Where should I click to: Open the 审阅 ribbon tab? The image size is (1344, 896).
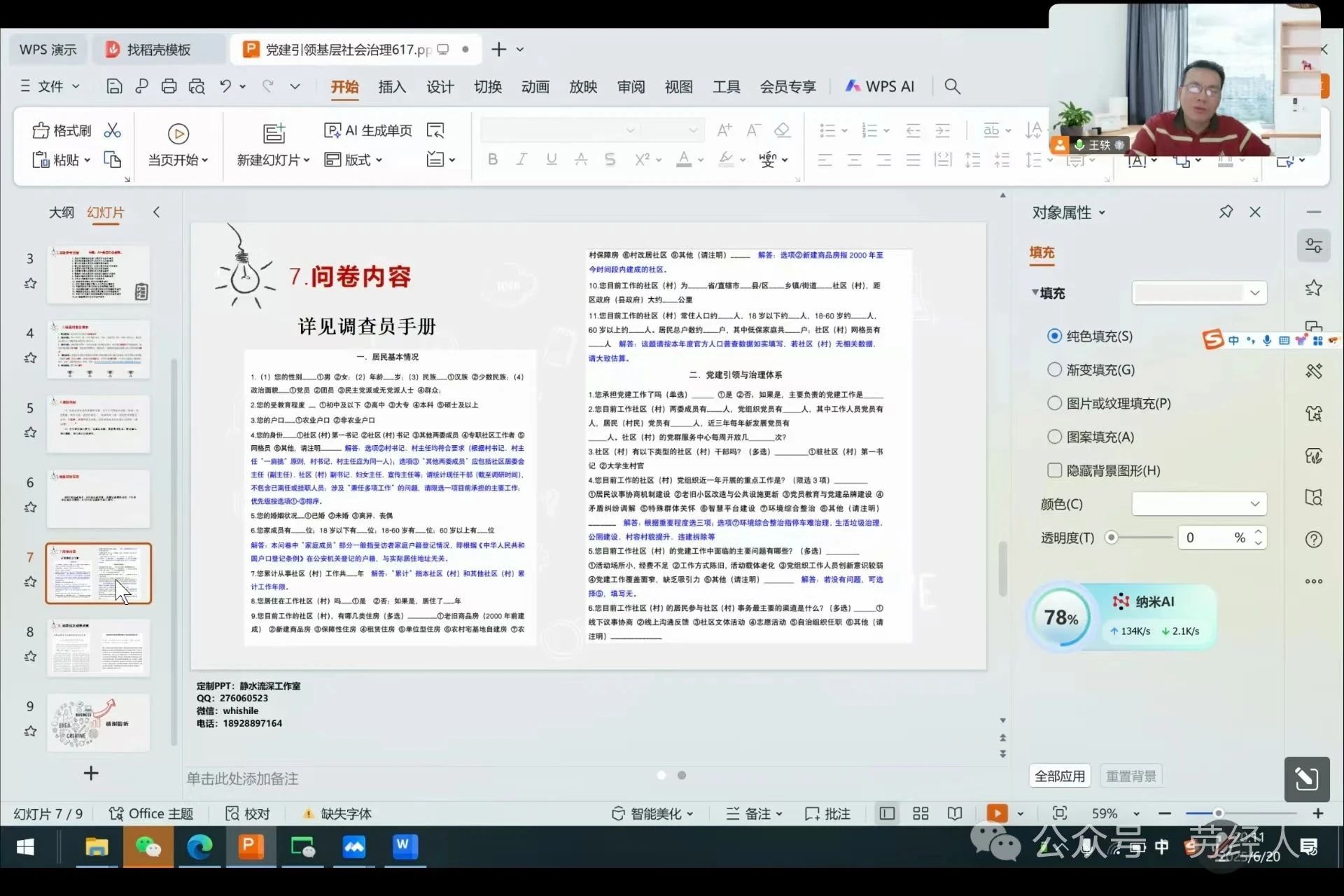point(630,86)
